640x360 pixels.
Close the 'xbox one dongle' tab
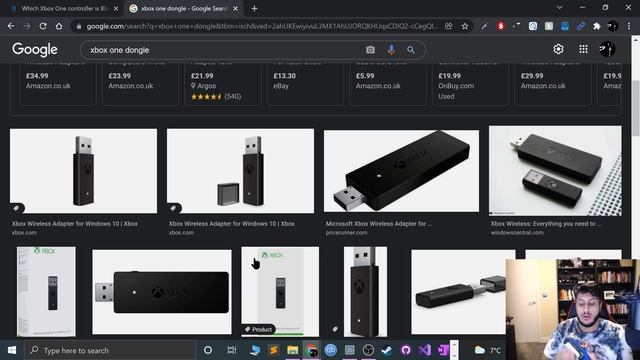click(236, 9)
